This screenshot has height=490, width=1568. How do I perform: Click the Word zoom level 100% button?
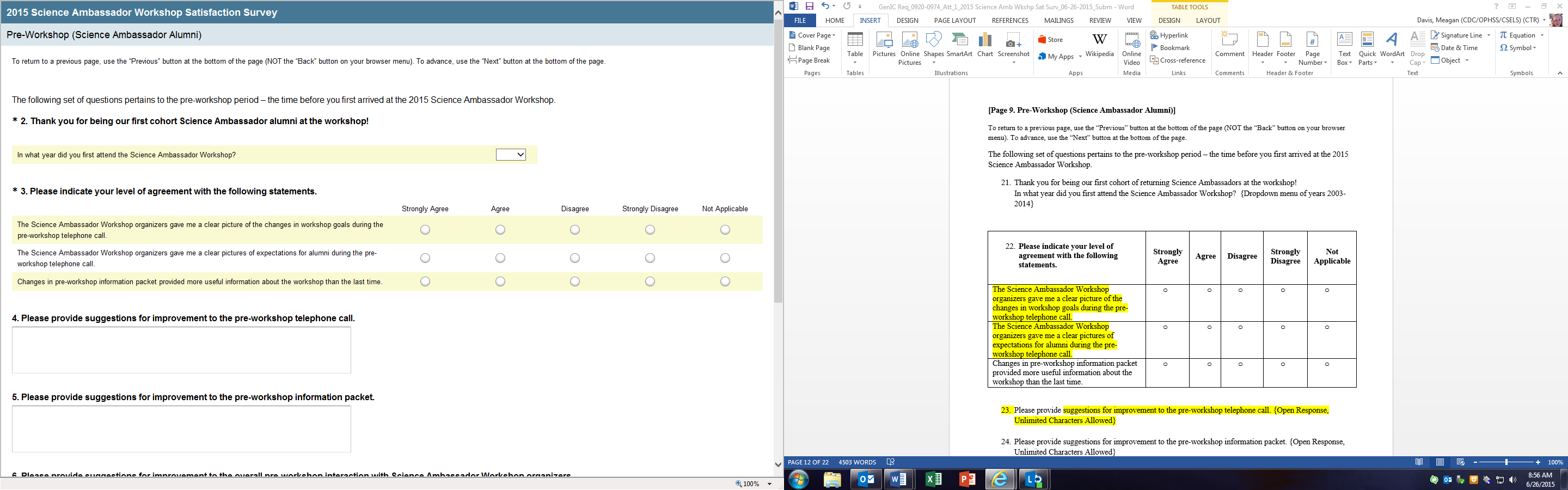tap(1555, 463)
